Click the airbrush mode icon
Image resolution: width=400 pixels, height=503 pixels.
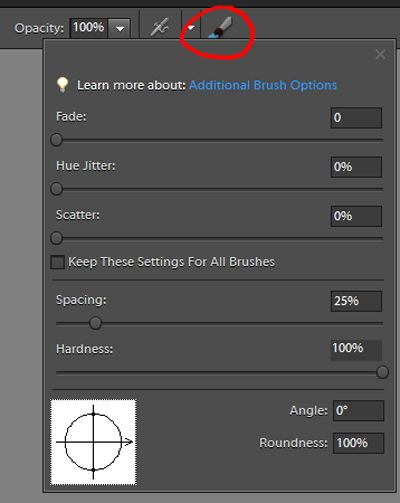(160, 27)
